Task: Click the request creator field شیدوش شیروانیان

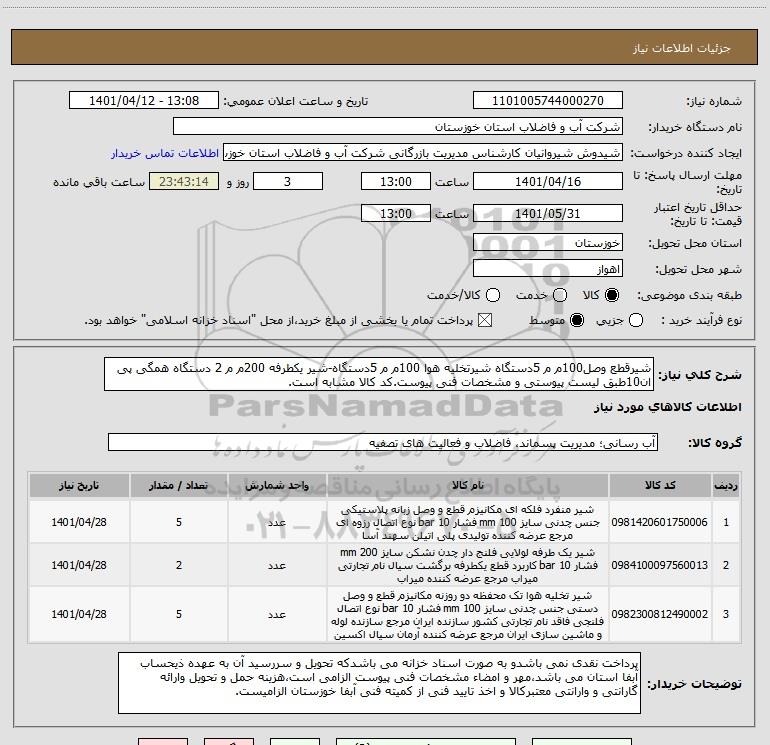Action: point(423,153)
